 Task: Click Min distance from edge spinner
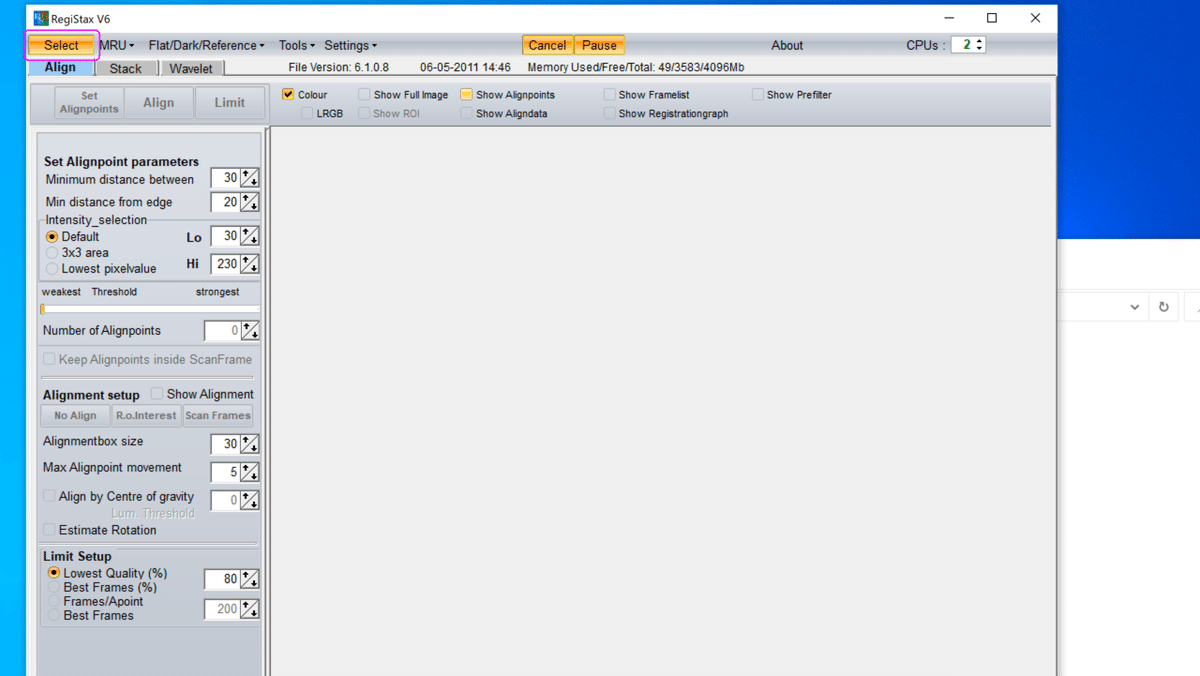pos(250,202)
